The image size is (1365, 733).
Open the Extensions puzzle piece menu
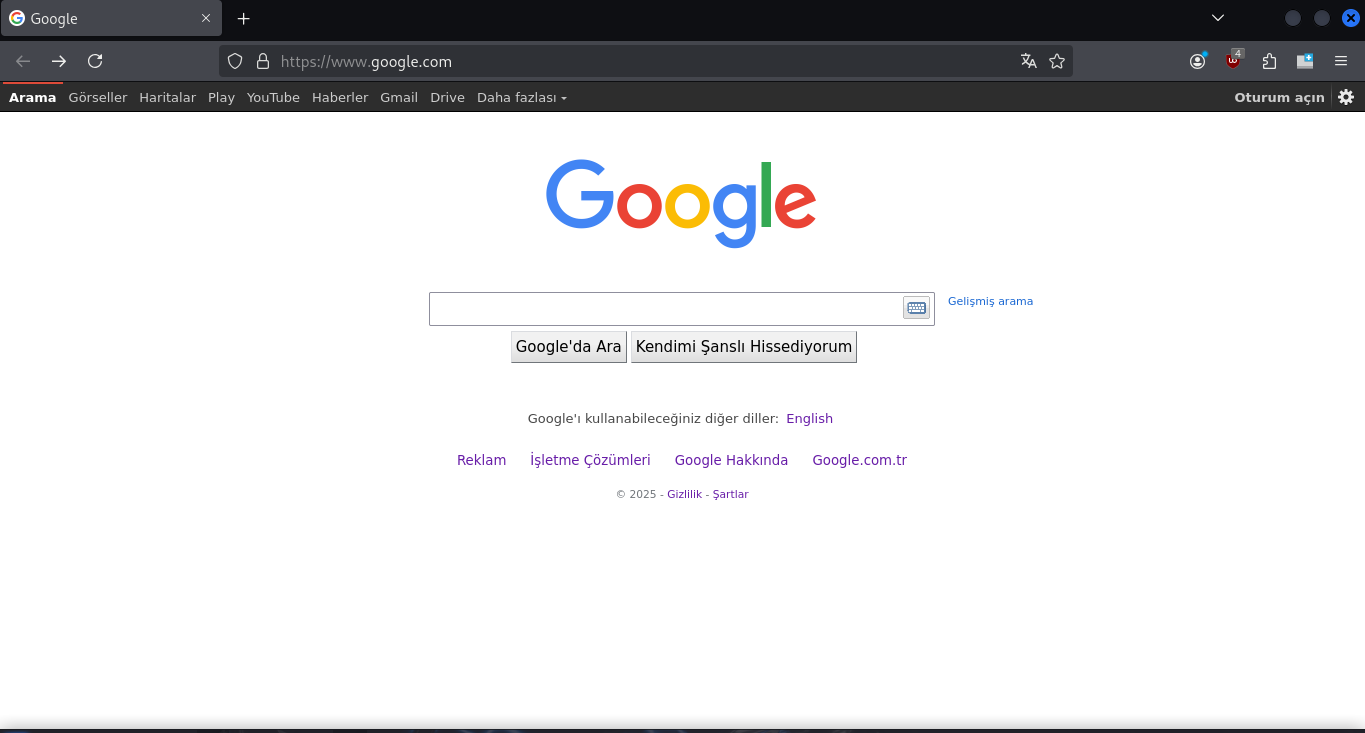coord(1270,61)
